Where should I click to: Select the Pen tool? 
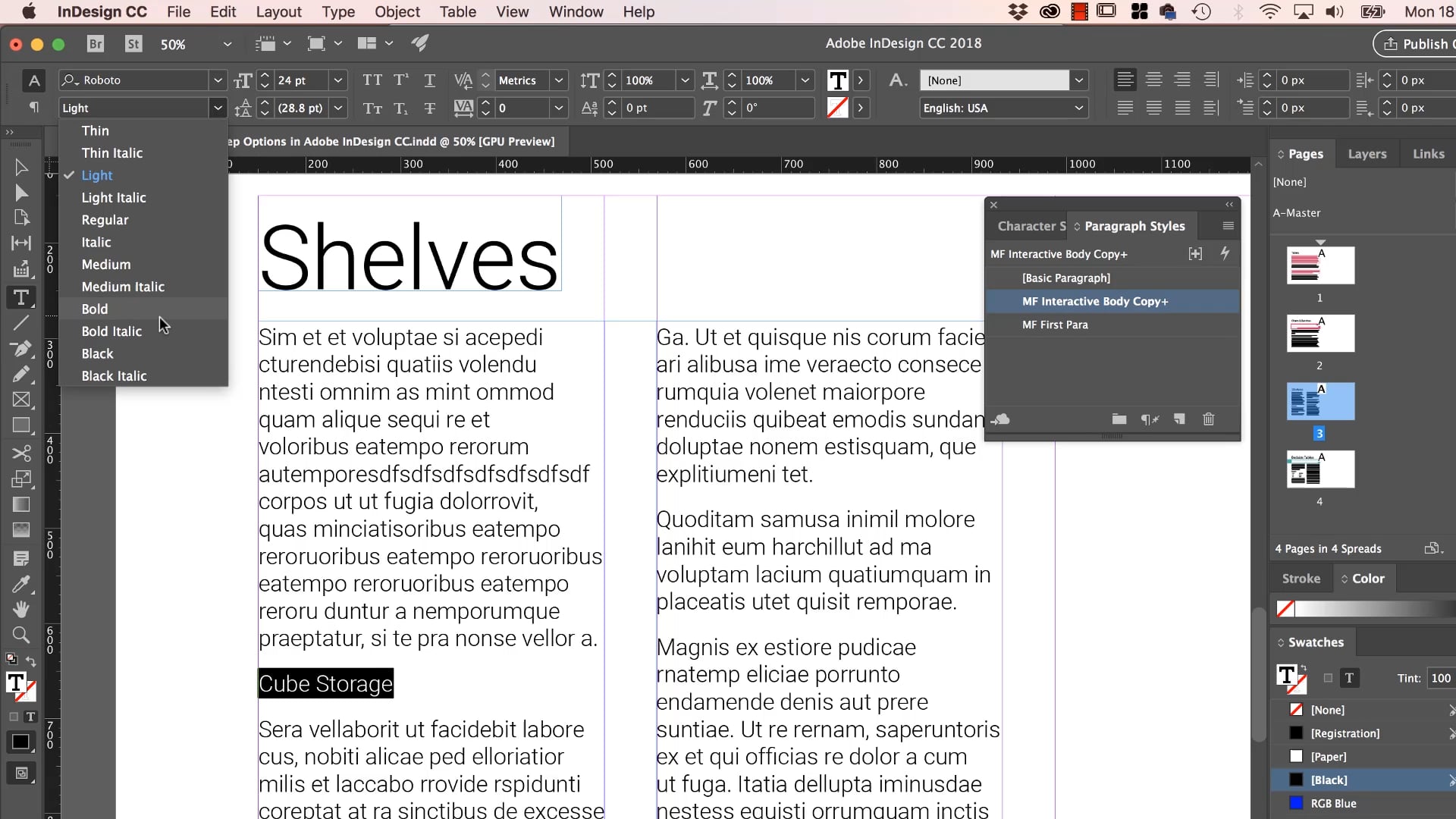20,350
